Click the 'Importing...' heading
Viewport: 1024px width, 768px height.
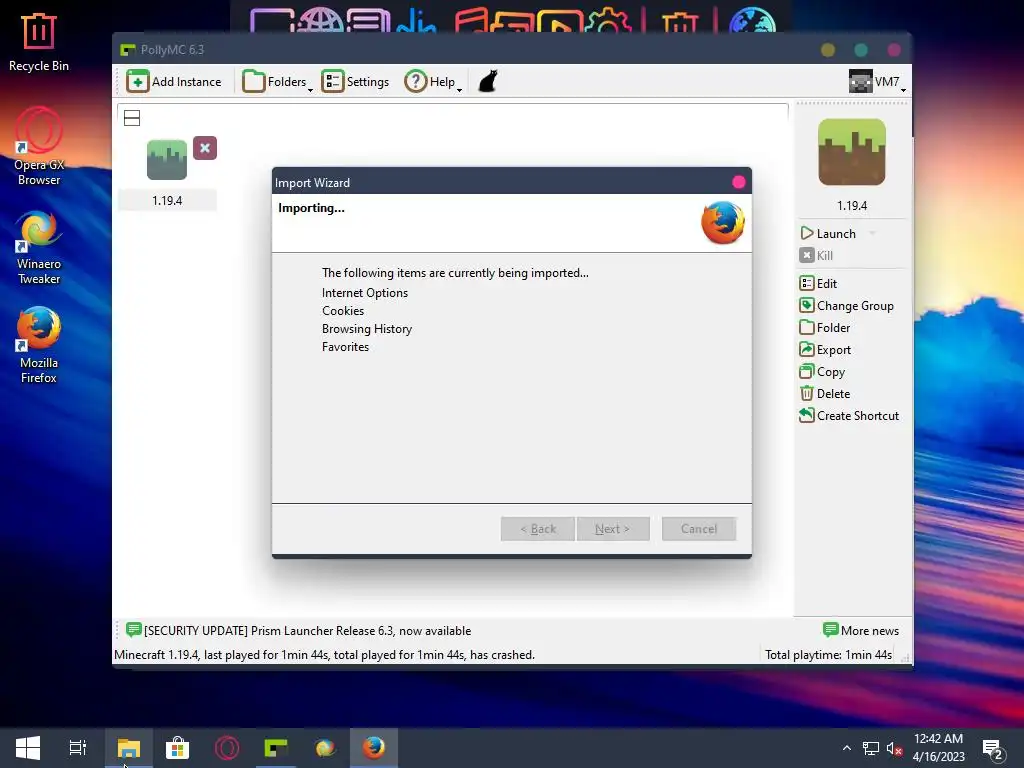(312, 208)
